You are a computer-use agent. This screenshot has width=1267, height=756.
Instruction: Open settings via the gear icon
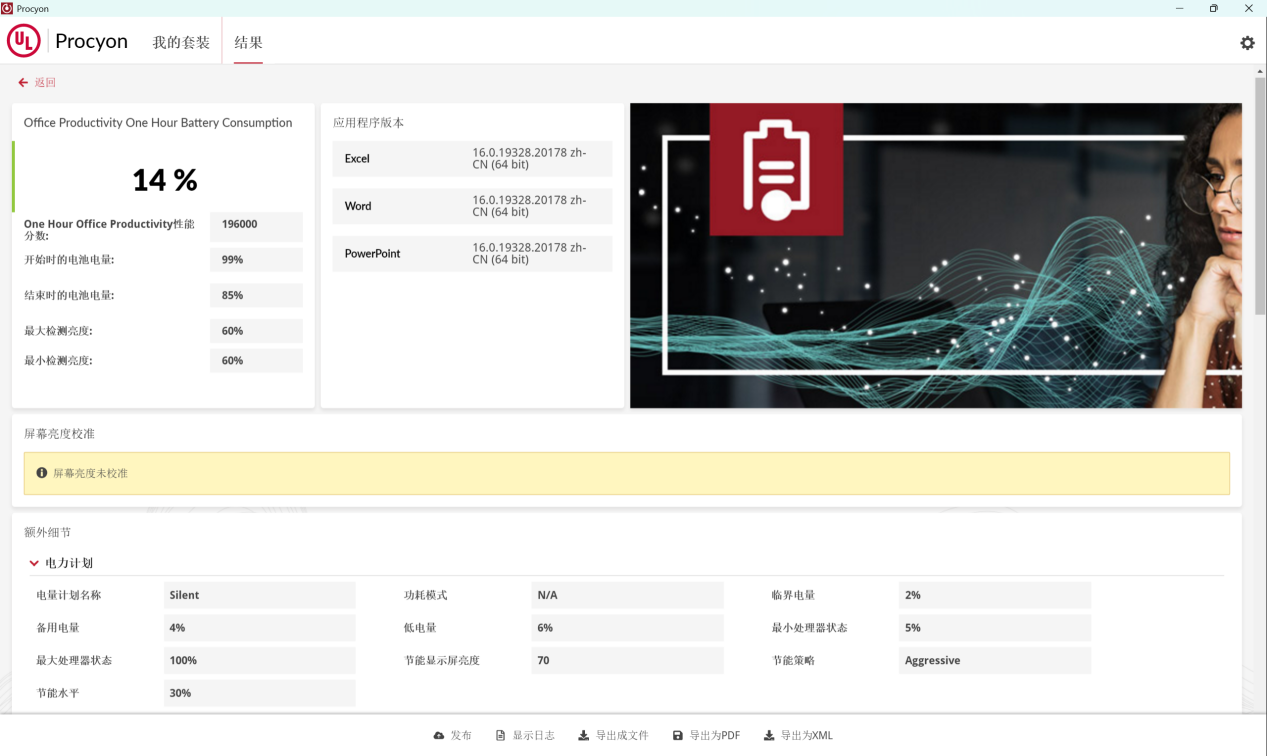1247,43
